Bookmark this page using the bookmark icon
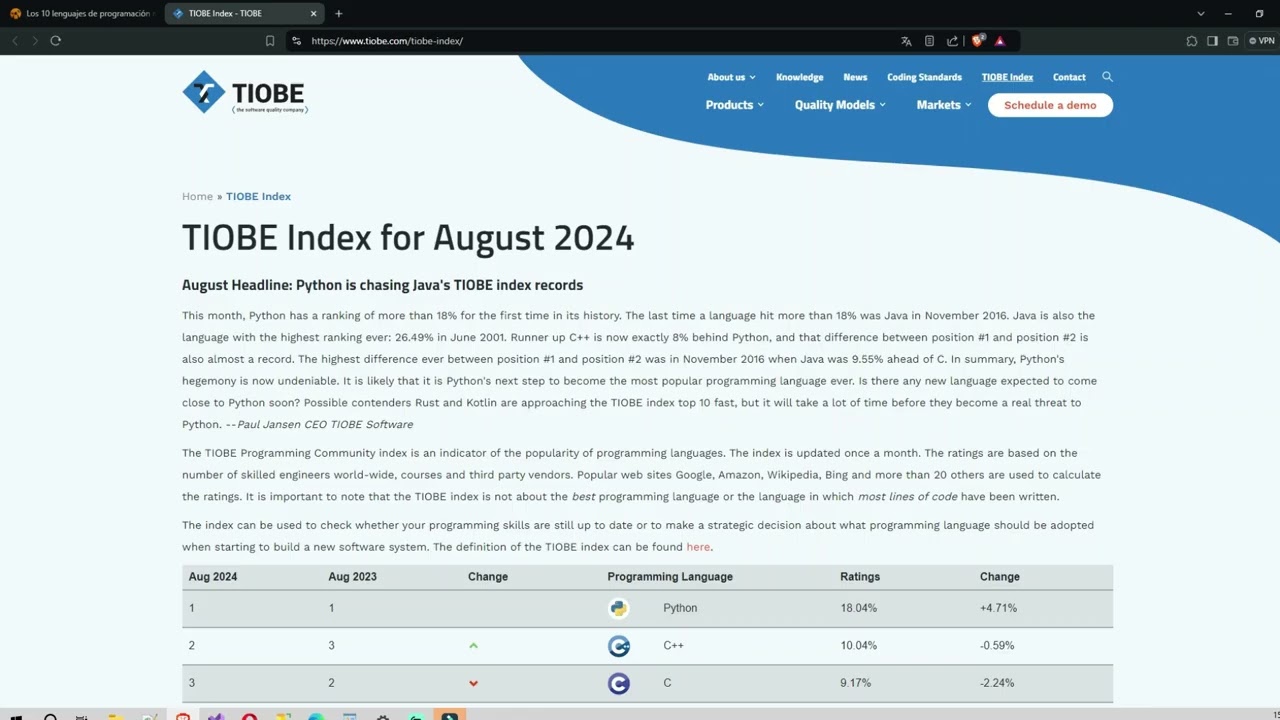 [270, 41]
